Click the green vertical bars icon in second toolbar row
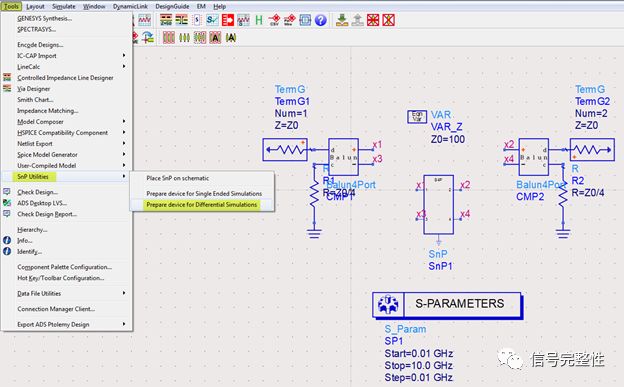The width and height of the screenshot is (624, 387). (x=184, y=37)
